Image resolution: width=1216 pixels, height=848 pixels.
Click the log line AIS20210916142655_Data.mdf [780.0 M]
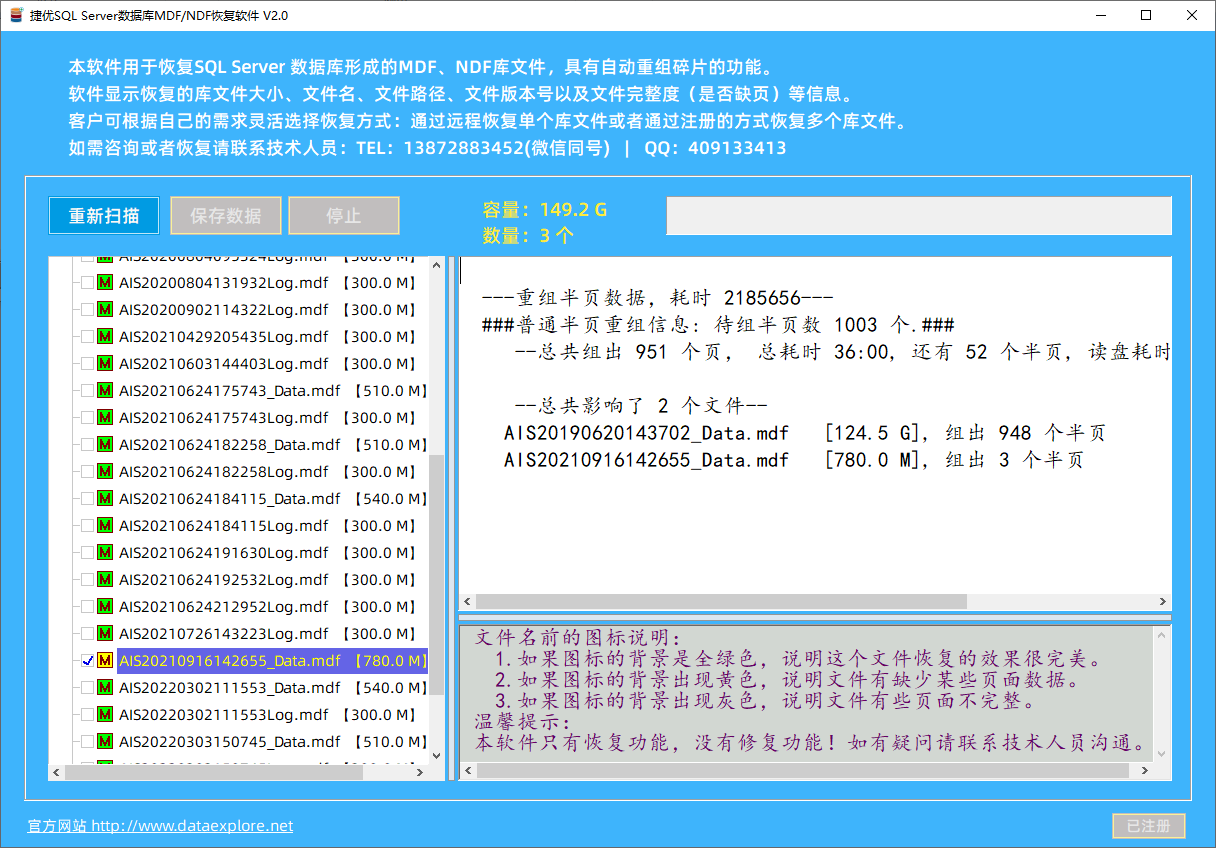(794, 460)
